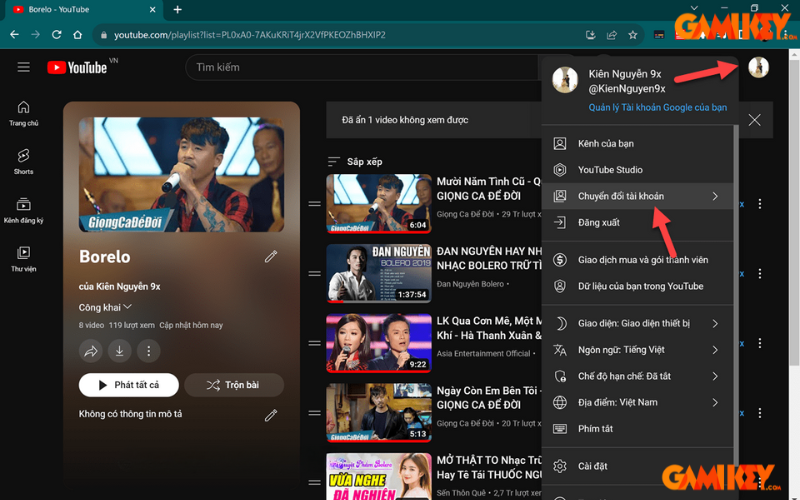Click Trộn bài shuffle button
The width and height of the screenshot is (800, 500).
click(234, 385)
